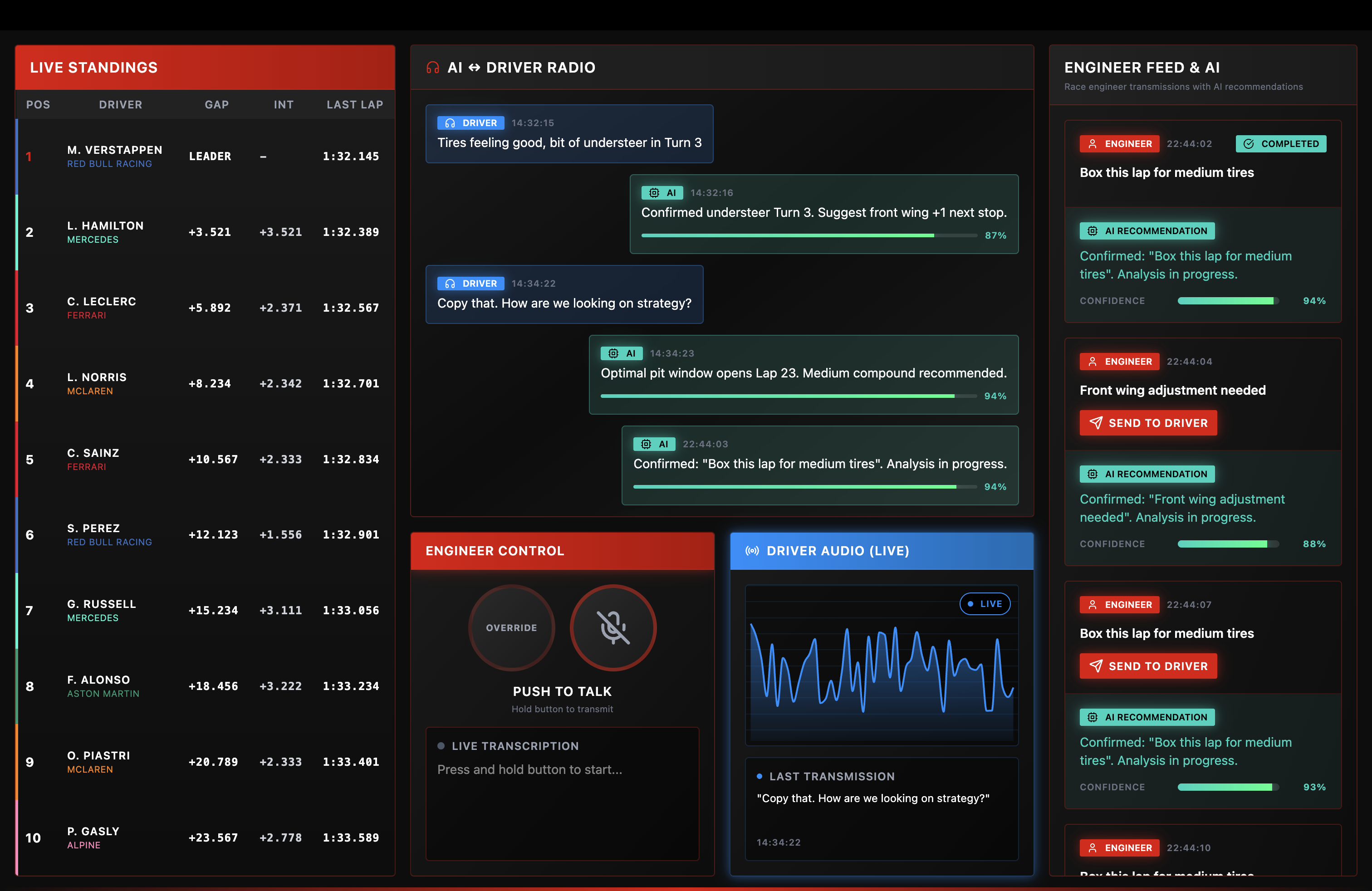Toggle the LIVE indicator pill on waveform
The image size is (1372, 891).
click(985, 603)
